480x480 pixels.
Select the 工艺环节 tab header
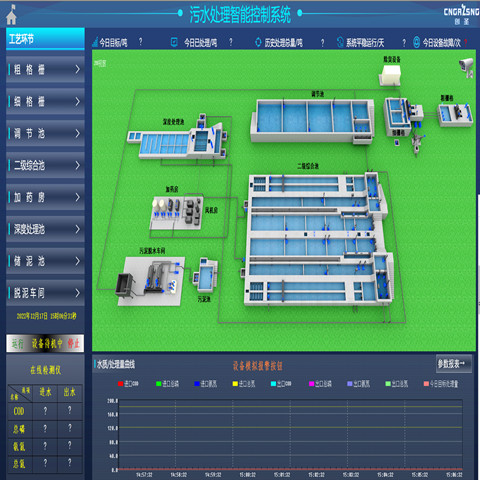click(x=45, y=39)
